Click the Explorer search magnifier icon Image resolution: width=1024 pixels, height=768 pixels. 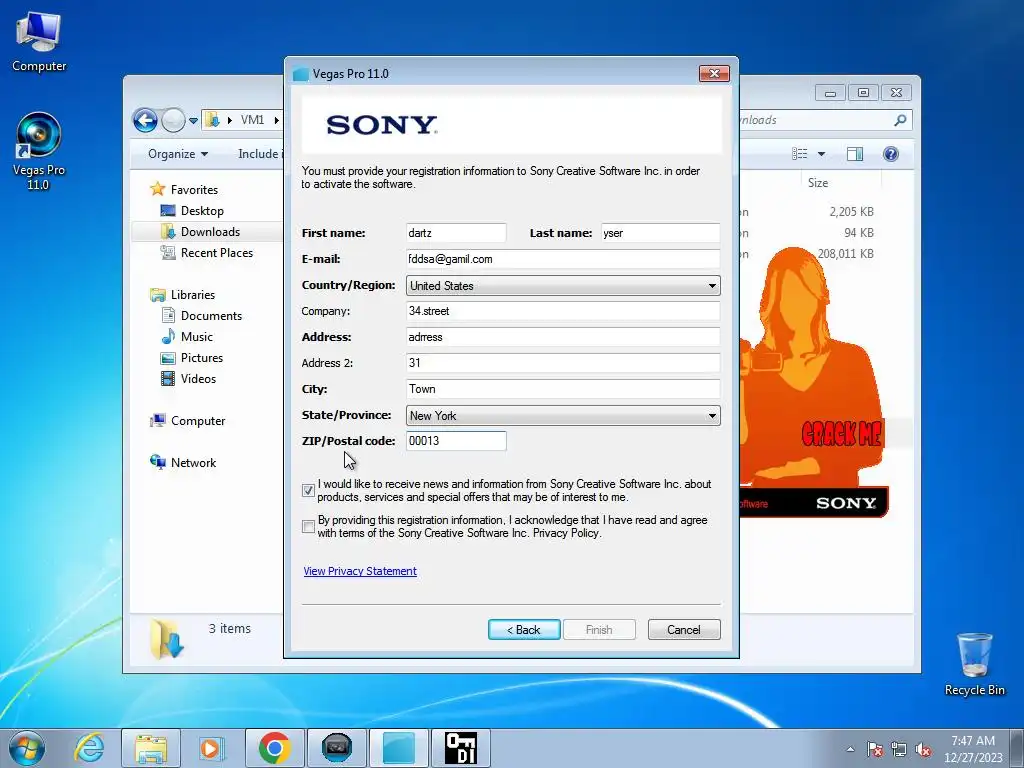coord(900,120)
